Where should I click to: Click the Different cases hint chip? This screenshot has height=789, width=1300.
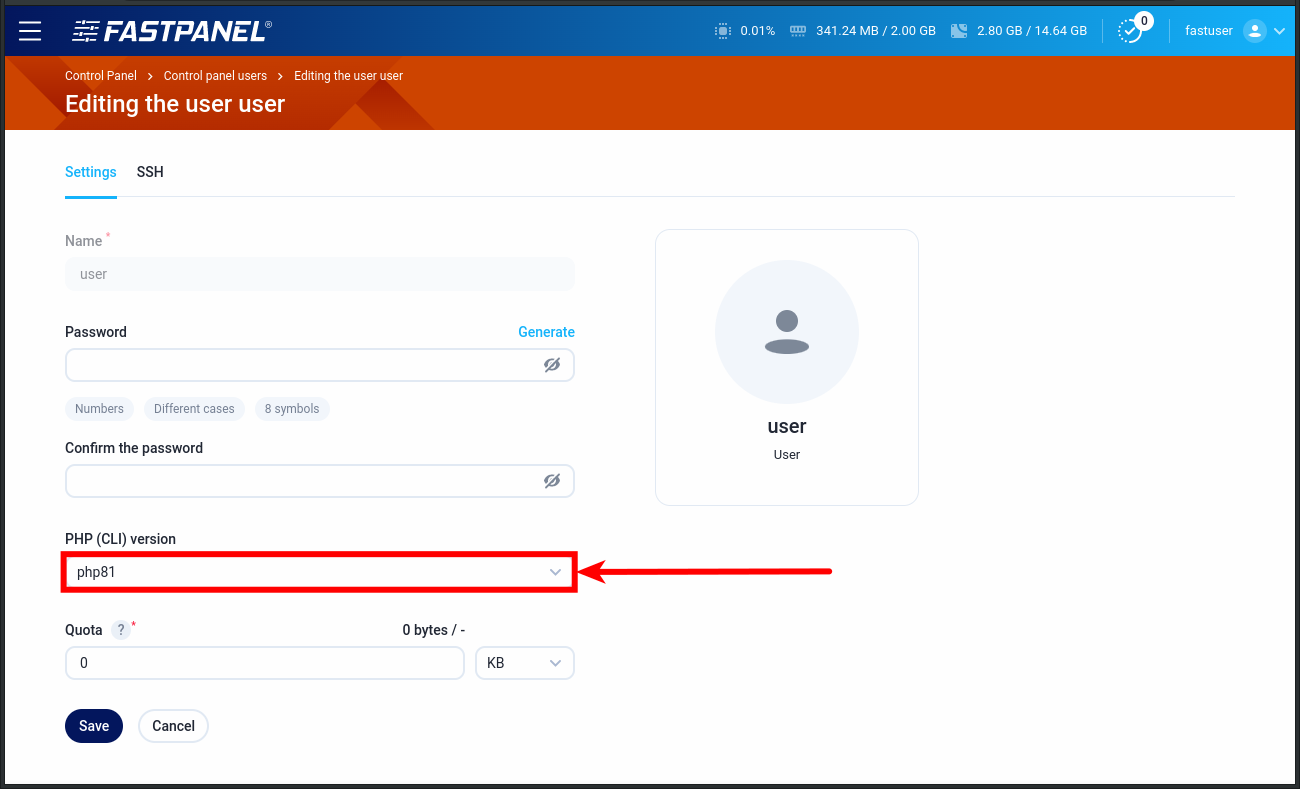tap(194, 409)
